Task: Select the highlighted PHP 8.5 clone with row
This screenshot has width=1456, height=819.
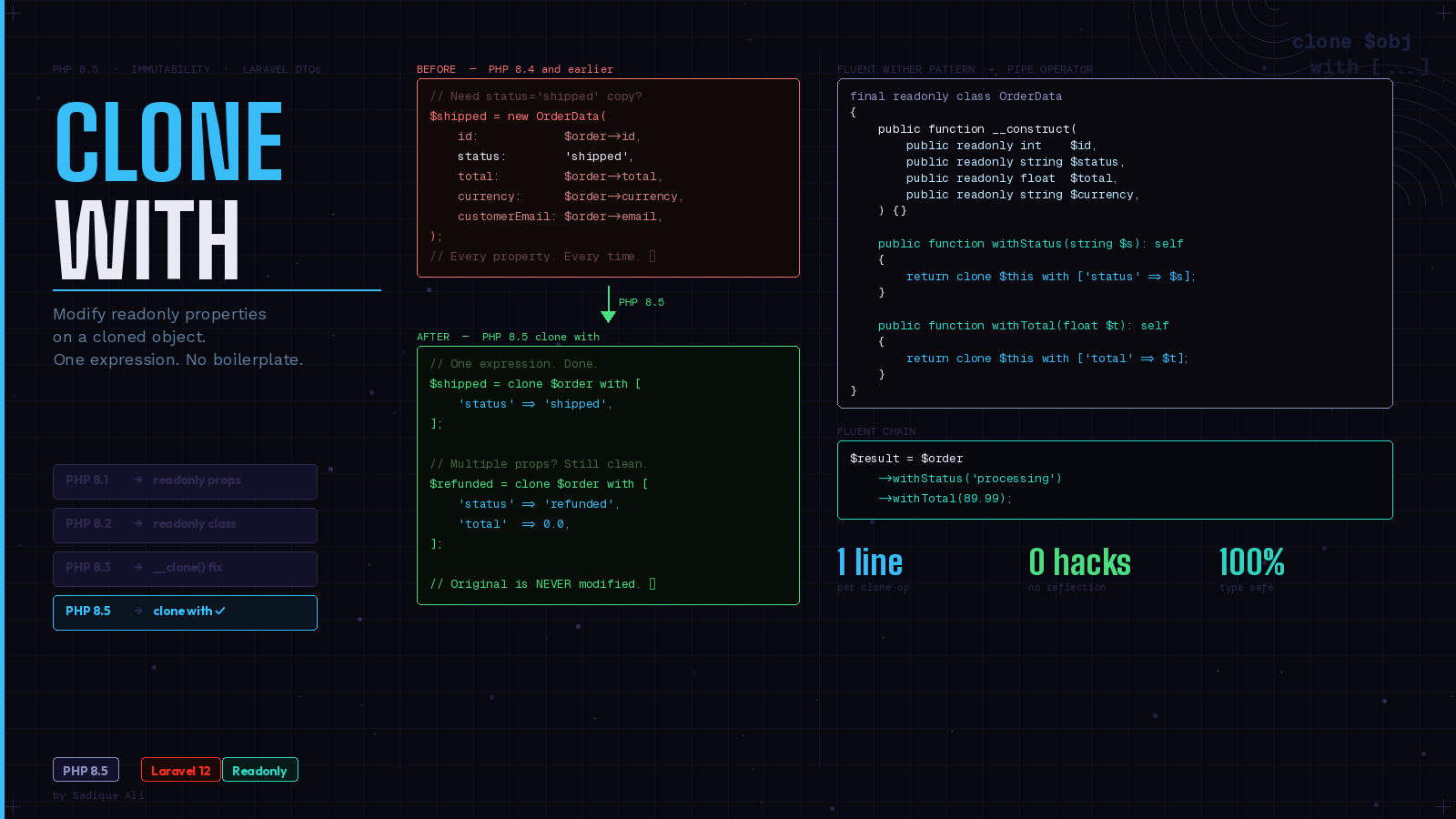Action: 185,612
